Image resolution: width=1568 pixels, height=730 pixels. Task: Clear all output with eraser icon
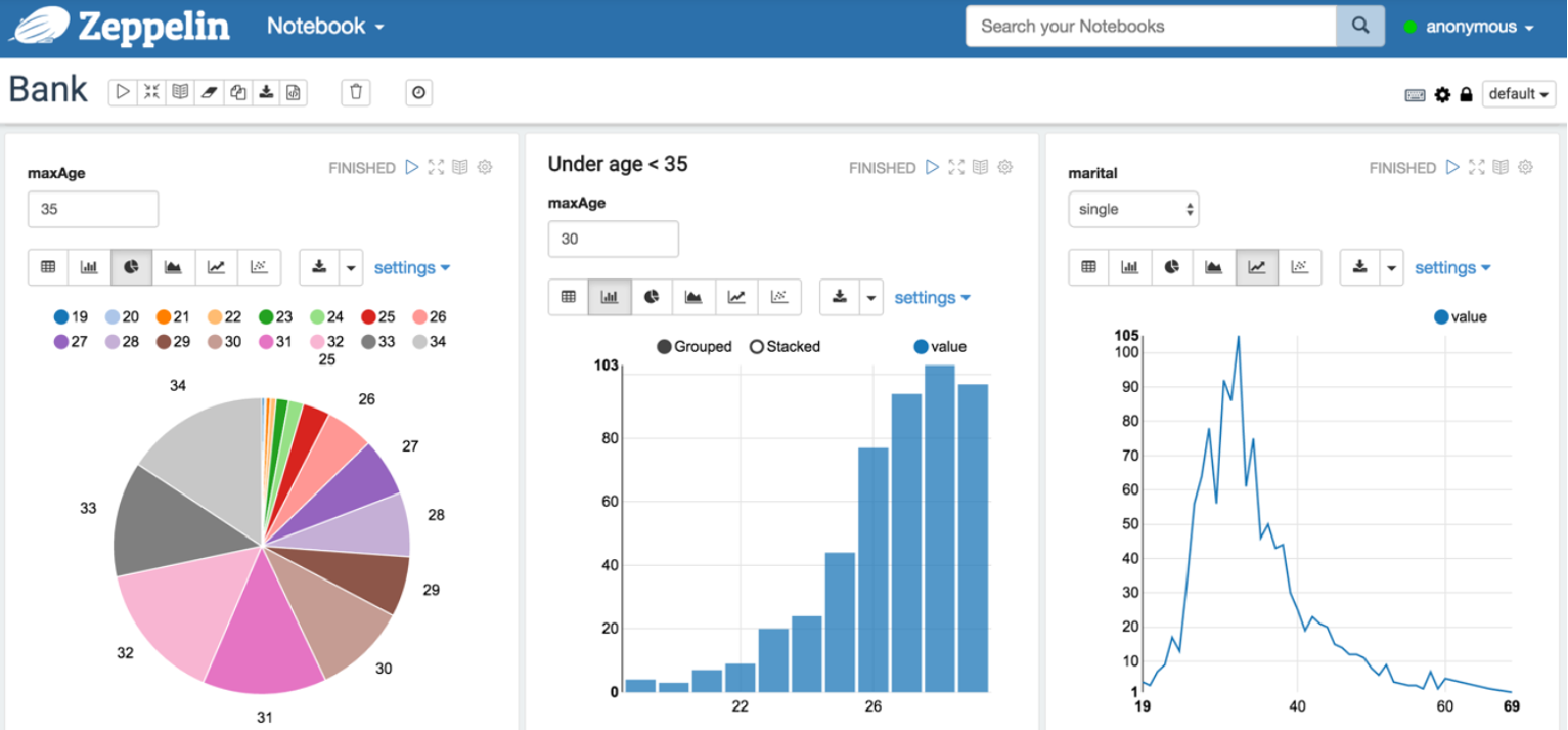click(208, 92)
